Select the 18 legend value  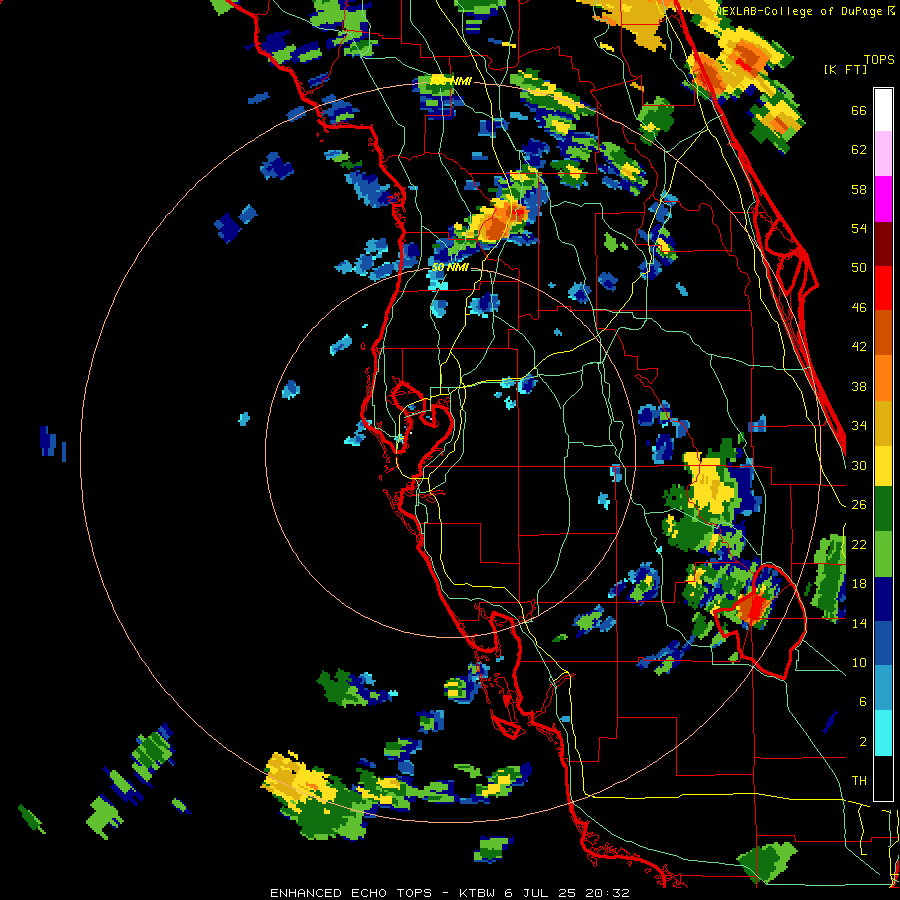click(859, 584)
